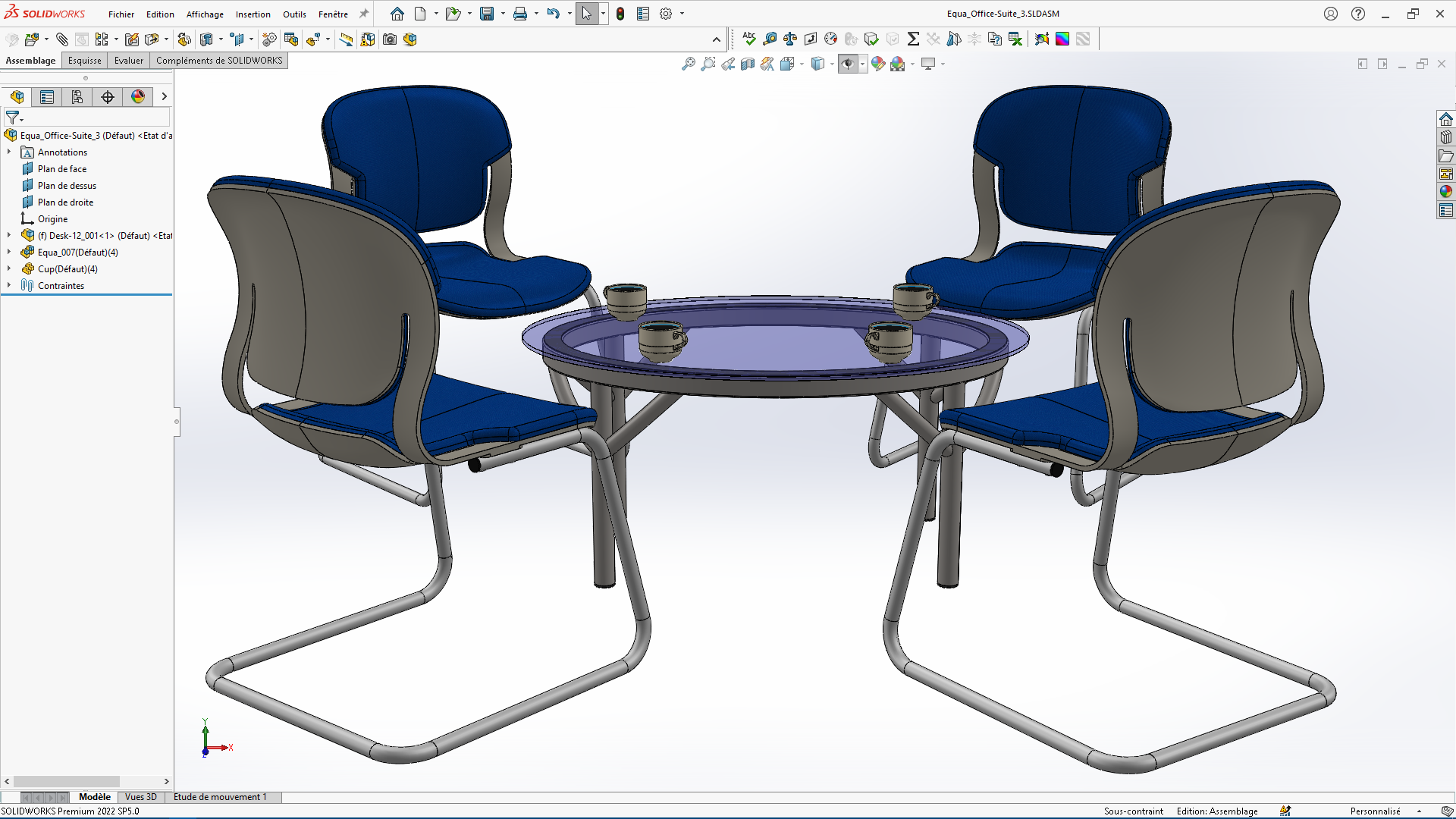Viewport: 1456px width, 819px height.
Task: Expand the Cup(Défaut)(4) folder node
Action: pyautogui.click(x=9, y=268)
